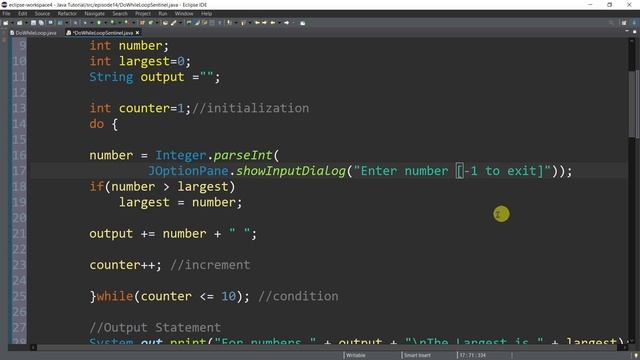This screenshot has width=640, height=360.
Task: Click the word "largest=0;" on line 10
Action: coord(155,61)
